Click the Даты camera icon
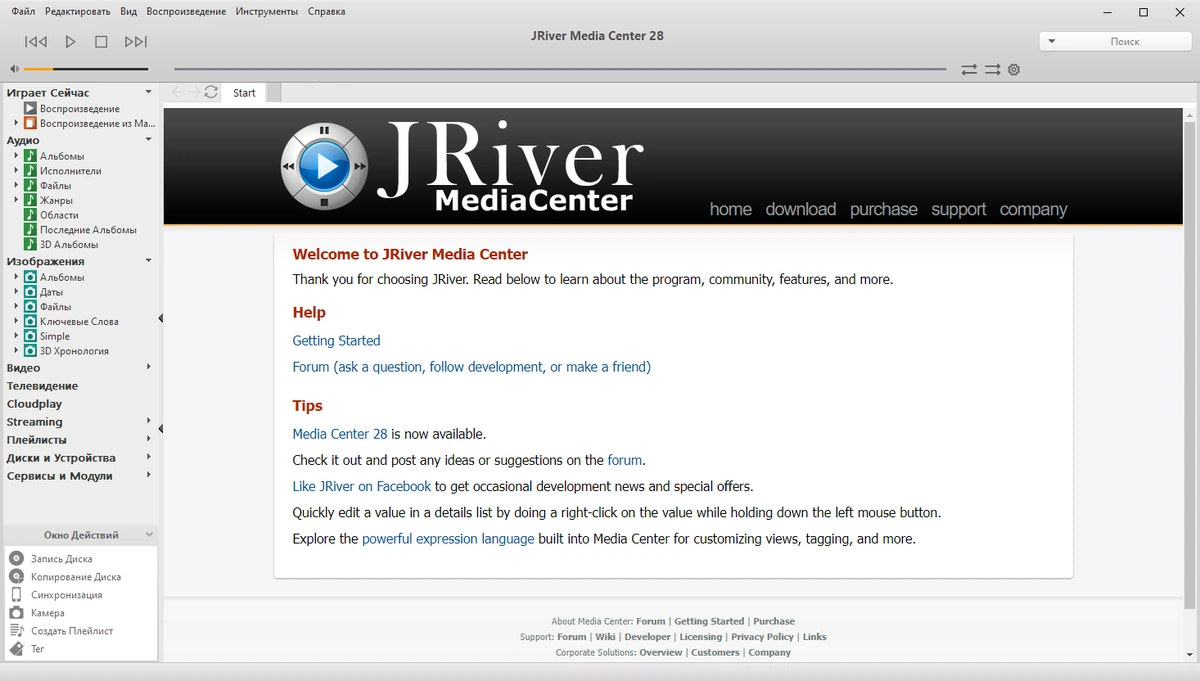 tap(31, 292)
